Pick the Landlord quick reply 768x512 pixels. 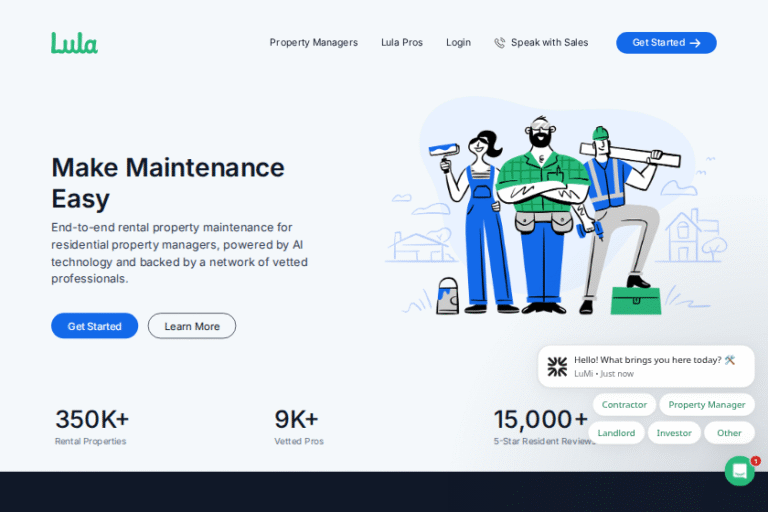616,433
